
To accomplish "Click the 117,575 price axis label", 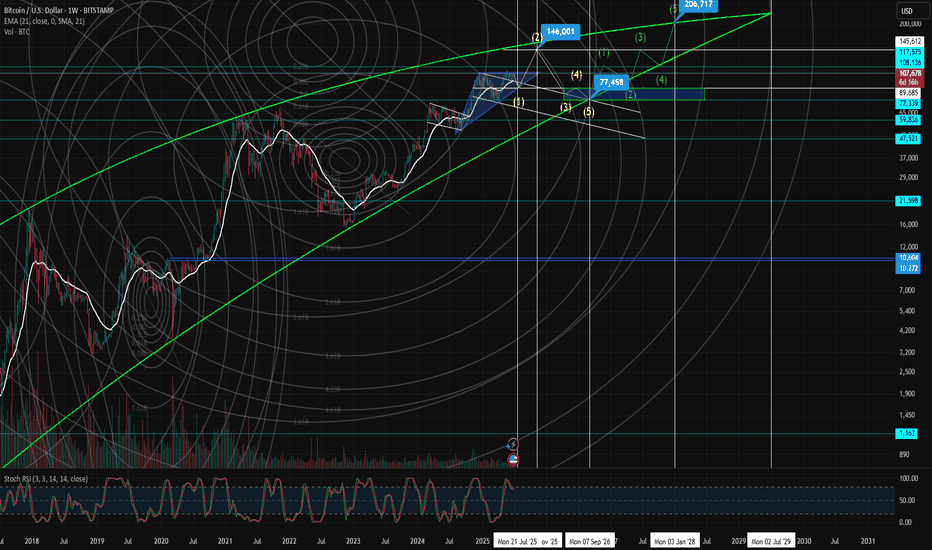I will click(x=909, y=52).
